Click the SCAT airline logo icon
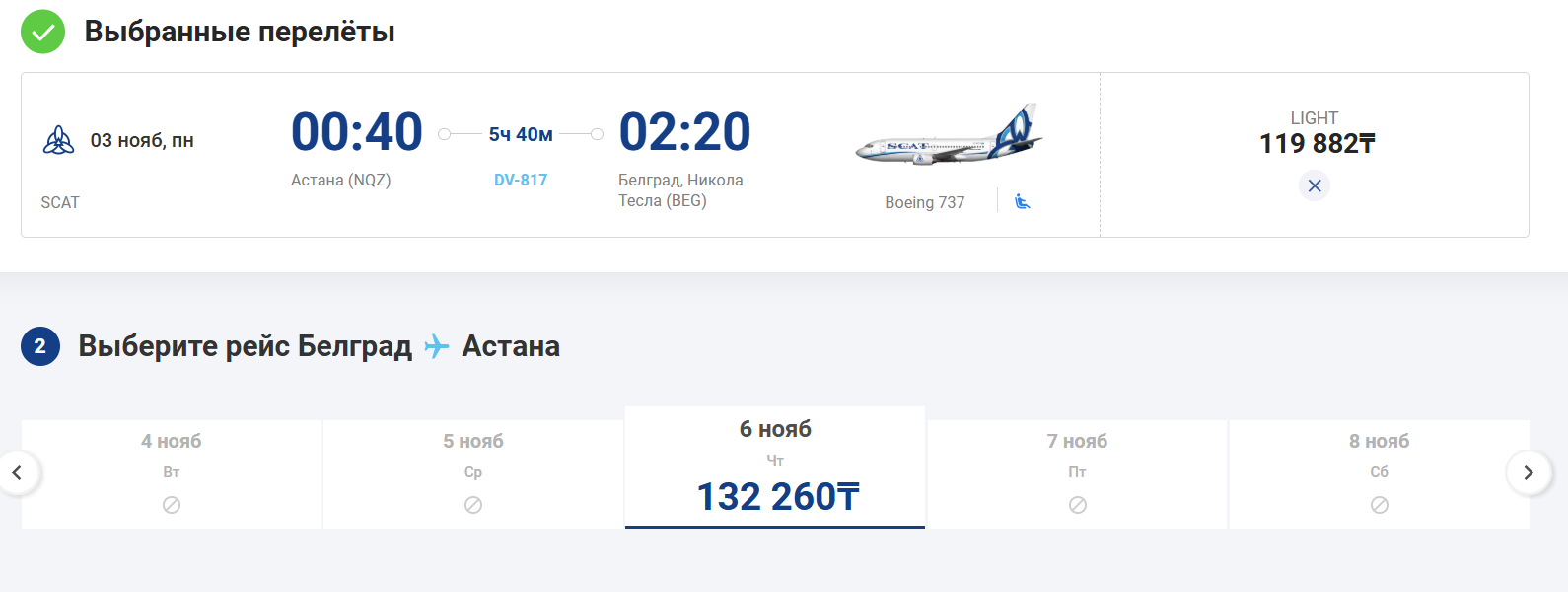Image resolution: width=1568 pixels, height=592 pixels. (x=59, y=140)
